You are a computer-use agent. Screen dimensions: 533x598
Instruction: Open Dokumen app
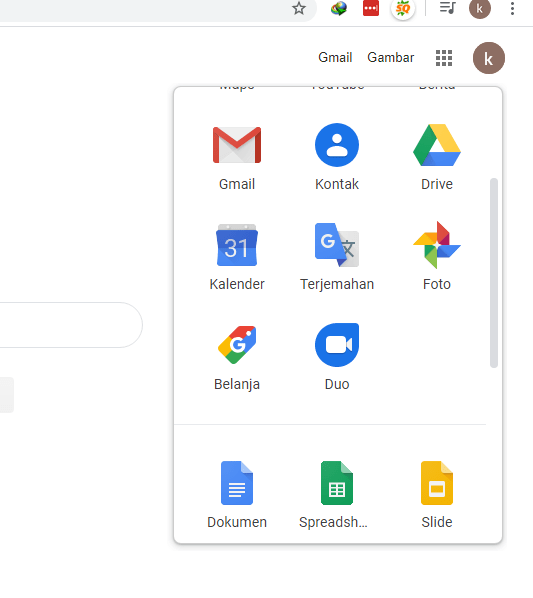[237, 495]
